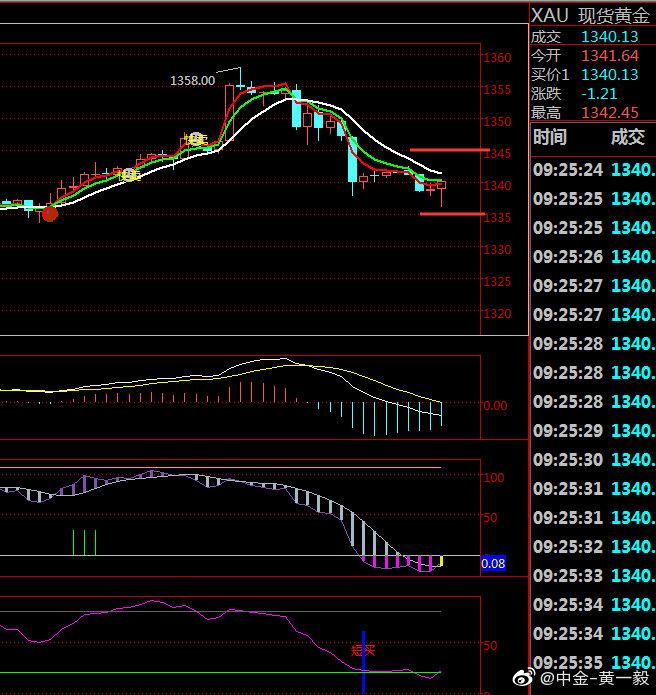This screenshot has width=656, height=695.
Task: Click the red circle marker on the chart
Action: [49, 212]
